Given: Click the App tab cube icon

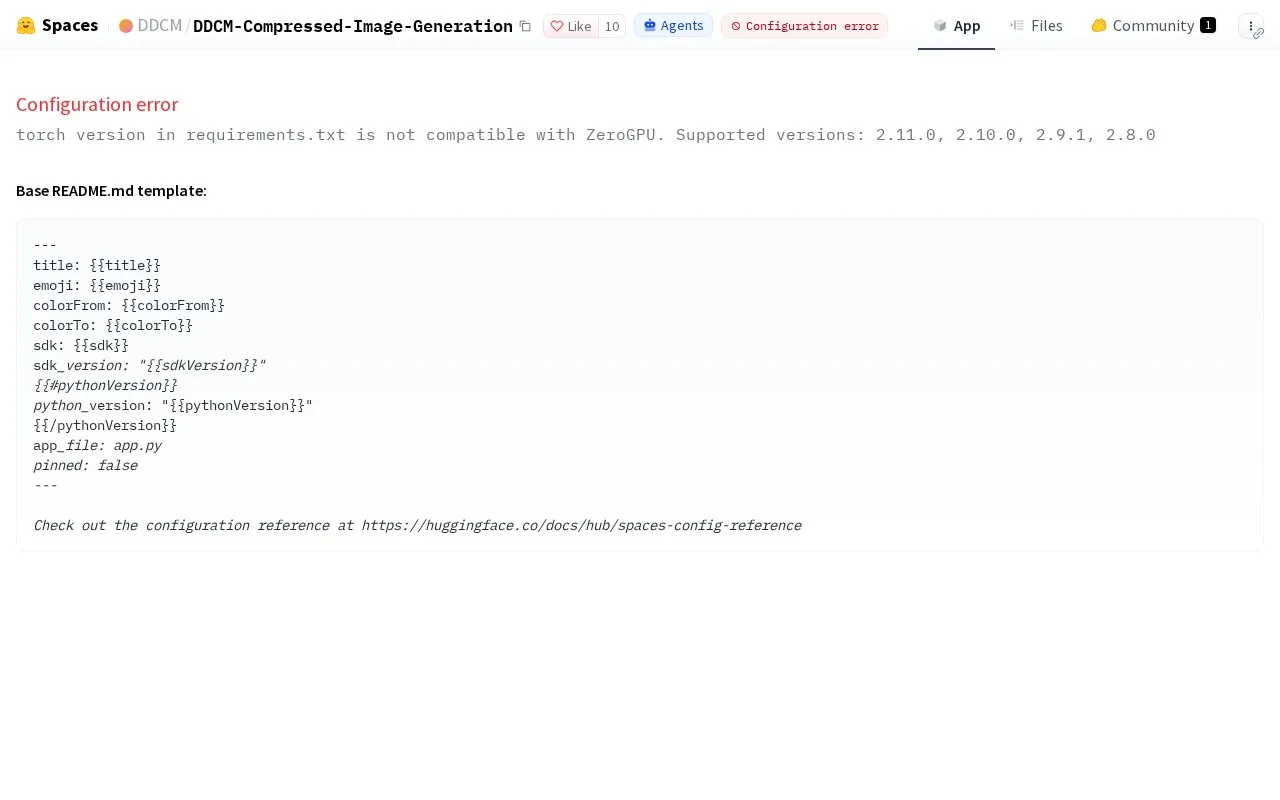Looking at the screenshot, I should tap(940, 25).
